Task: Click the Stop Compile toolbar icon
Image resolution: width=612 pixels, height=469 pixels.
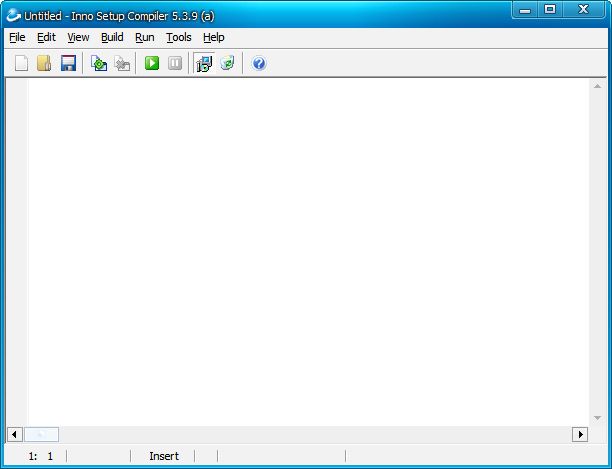Action: (x=122, y=63)
